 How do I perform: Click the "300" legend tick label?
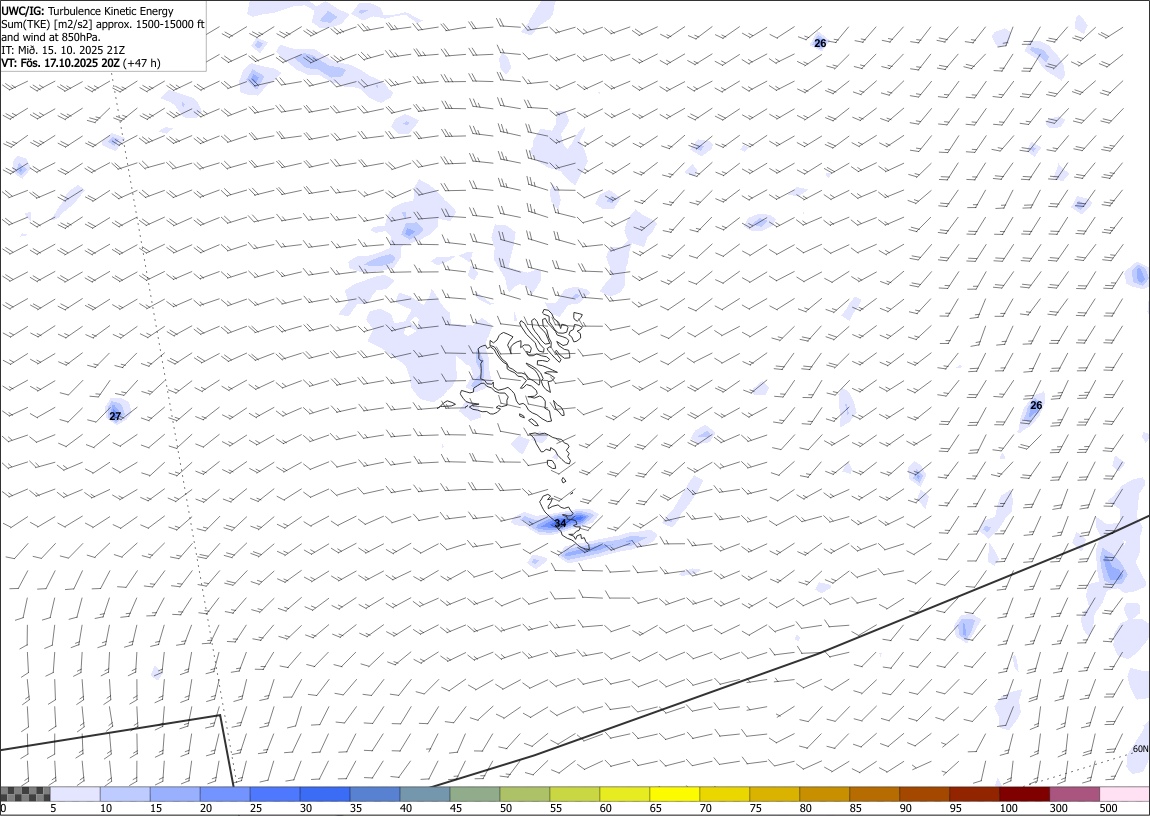[1058, 808]
